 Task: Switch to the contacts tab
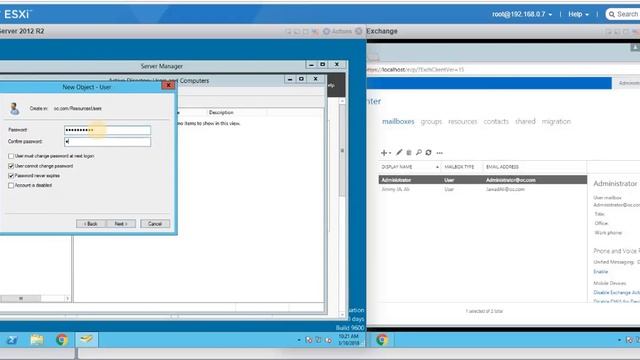(x=496, y=121)
